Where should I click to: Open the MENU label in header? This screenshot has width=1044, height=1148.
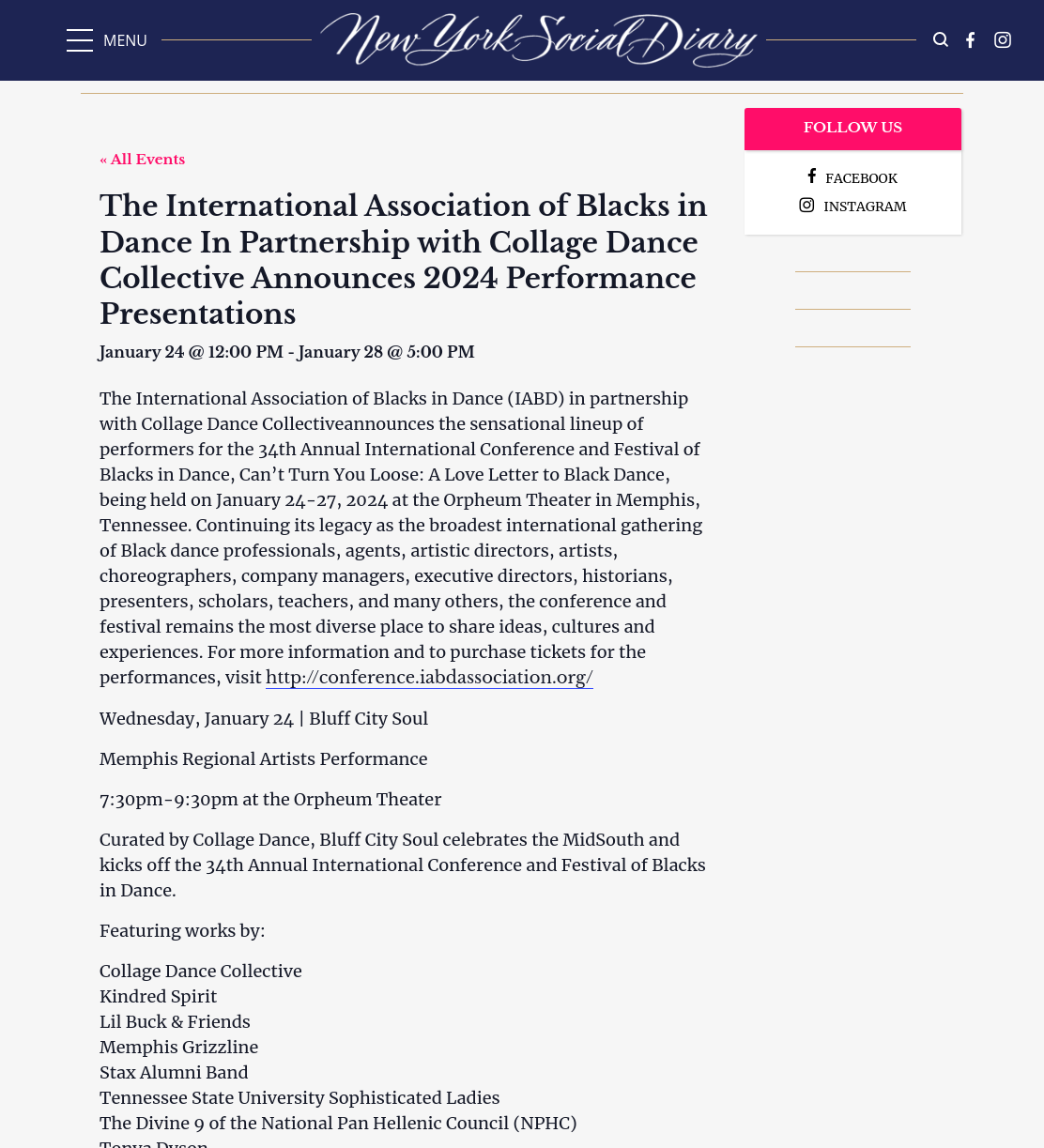point(125,40)
